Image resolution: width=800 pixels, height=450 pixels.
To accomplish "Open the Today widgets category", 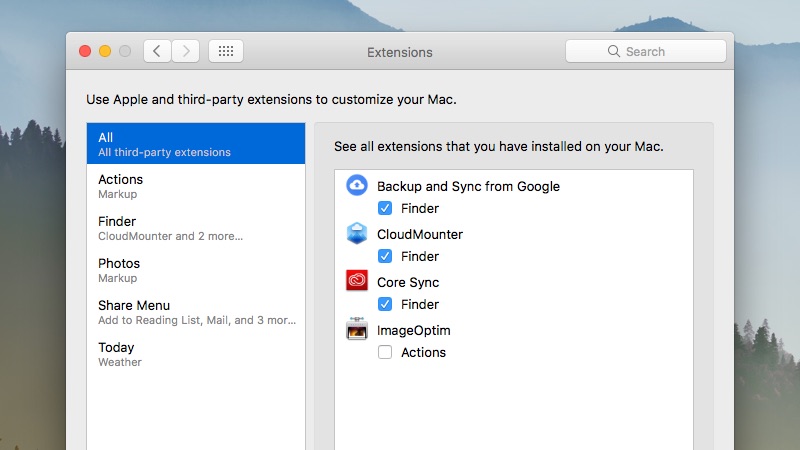I will pos(196,354).
